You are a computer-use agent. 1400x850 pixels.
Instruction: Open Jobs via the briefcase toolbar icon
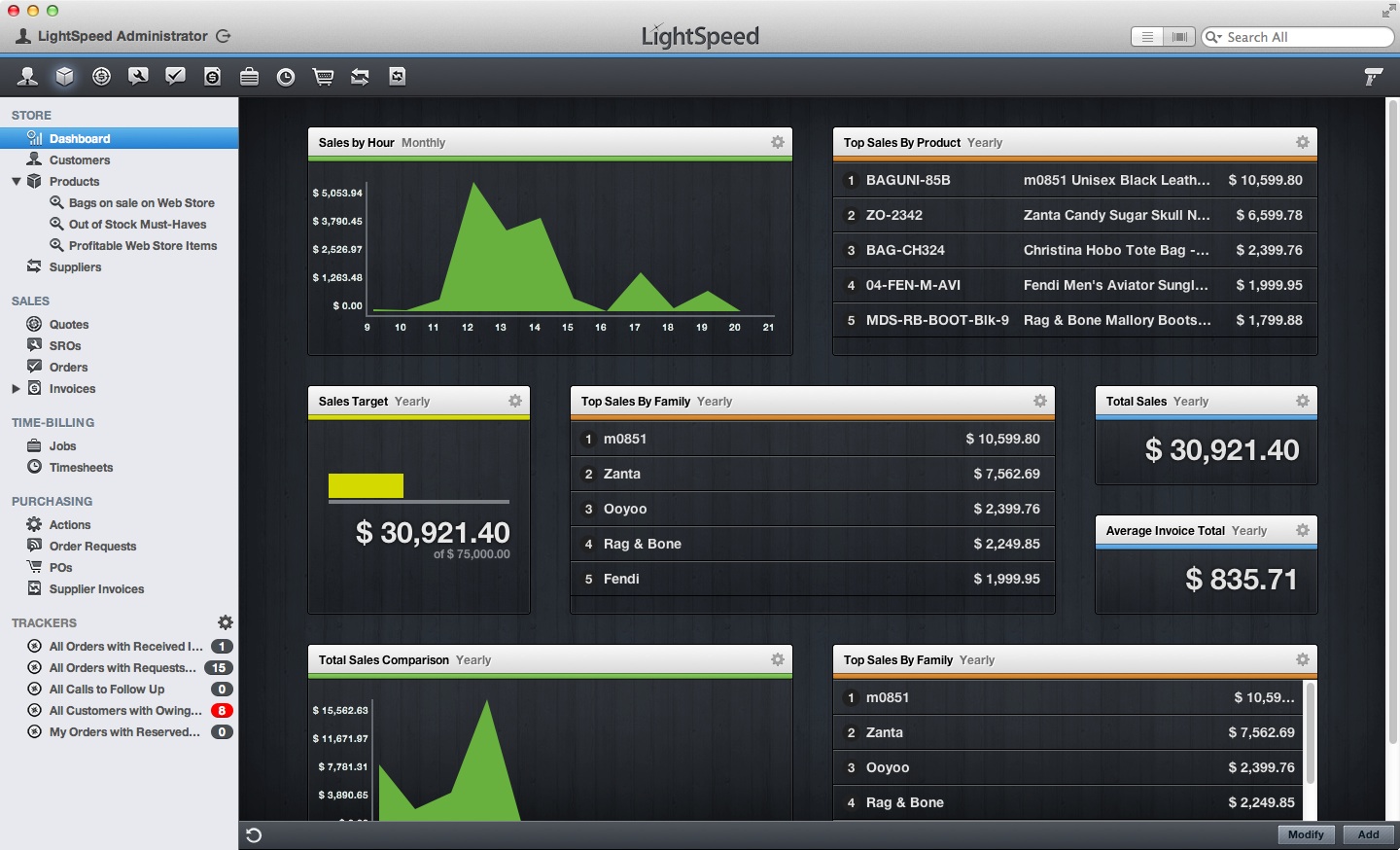coord(249,77)
